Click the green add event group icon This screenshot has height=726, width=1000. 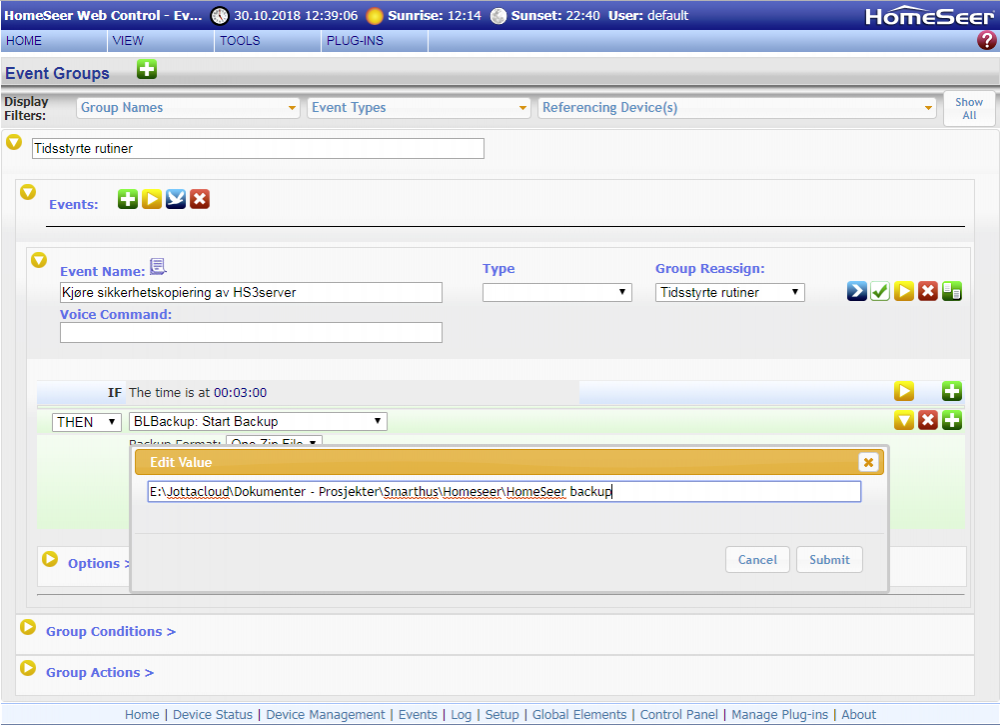pyautogui.click(x=147, y=70)
